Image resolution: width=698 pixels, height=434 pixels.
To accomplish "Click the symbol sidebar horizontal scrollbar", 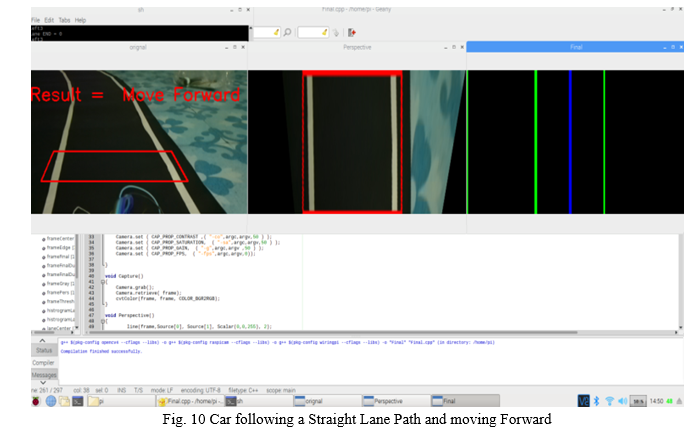I will pos(44,333).
